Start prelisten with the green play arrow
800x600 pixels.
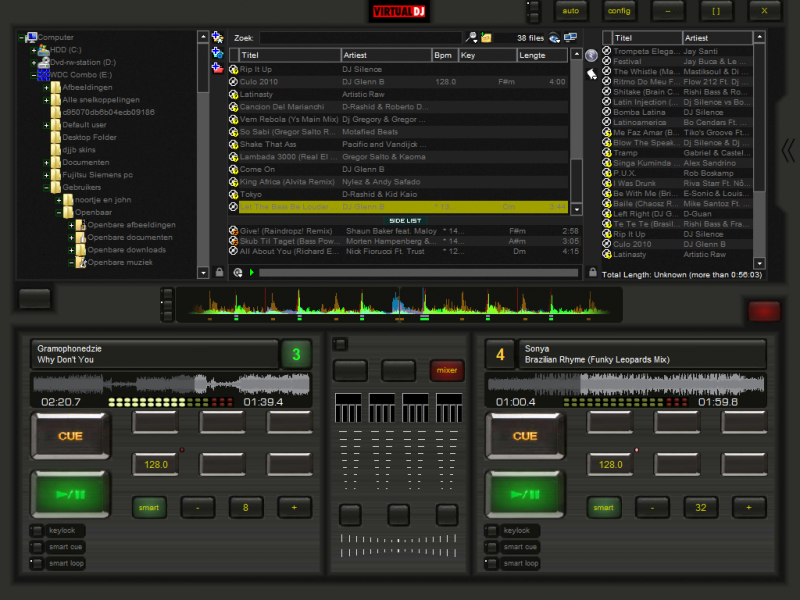(x=252, y=273)
